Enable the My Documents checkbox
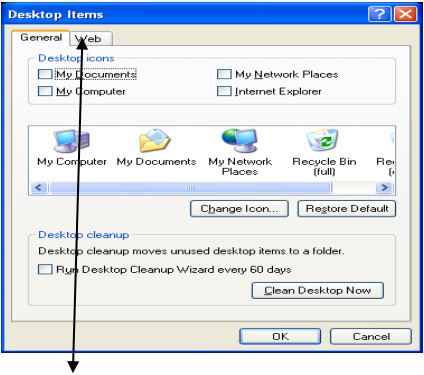 pyautogui.click(x=45, y=74)
